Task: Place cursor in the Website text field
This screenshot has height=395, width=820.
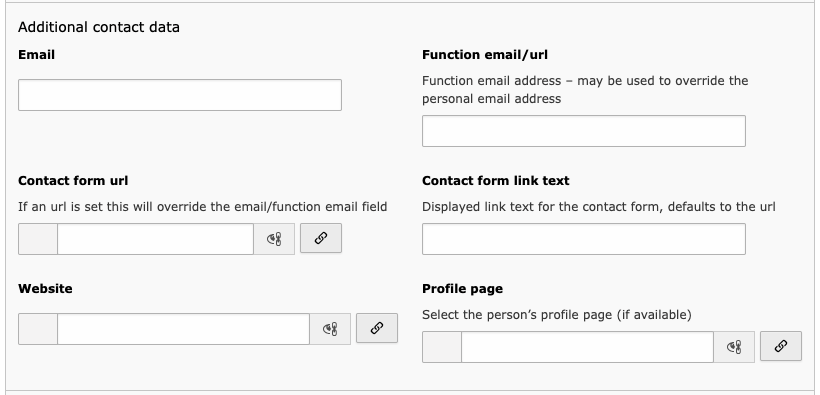Action: (x=184, y=329)
